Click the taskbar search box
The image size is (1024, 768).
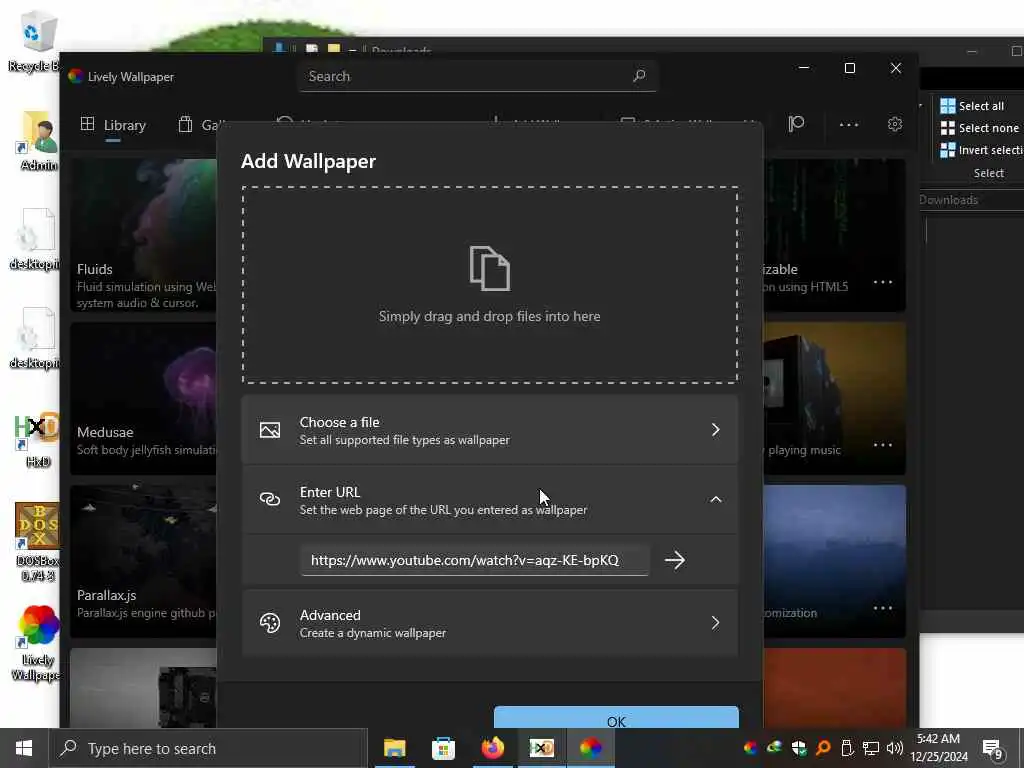pos(208,748)
